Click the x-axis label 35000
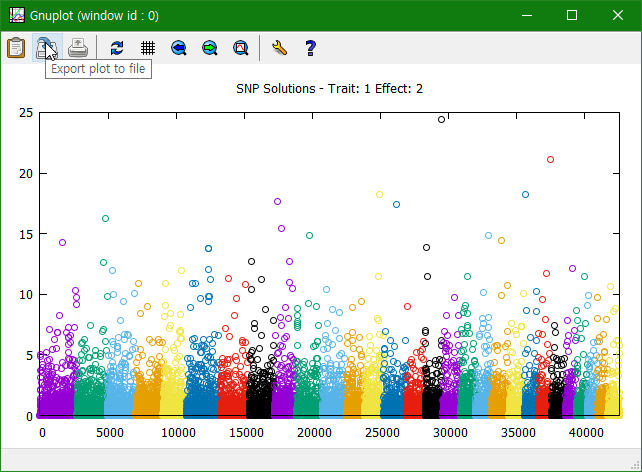The image size is (642, 472). pos(518,433)
